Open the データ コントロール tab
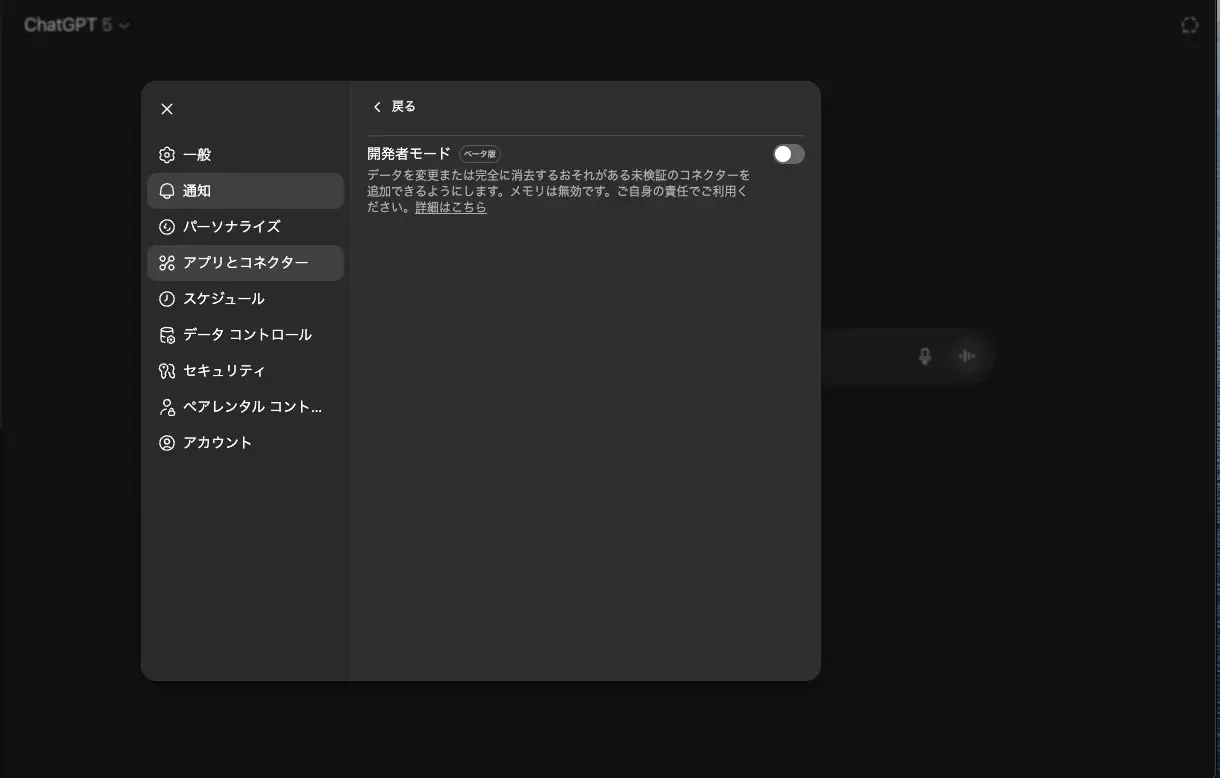 coord(245,335)
